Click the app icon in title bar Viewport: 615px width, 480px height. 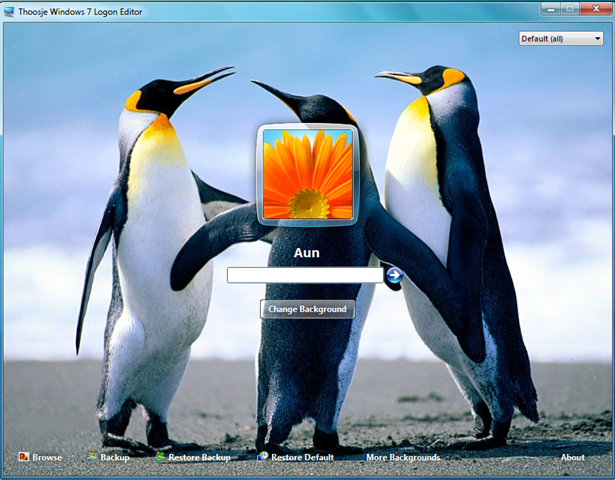(x=9, y=12)
